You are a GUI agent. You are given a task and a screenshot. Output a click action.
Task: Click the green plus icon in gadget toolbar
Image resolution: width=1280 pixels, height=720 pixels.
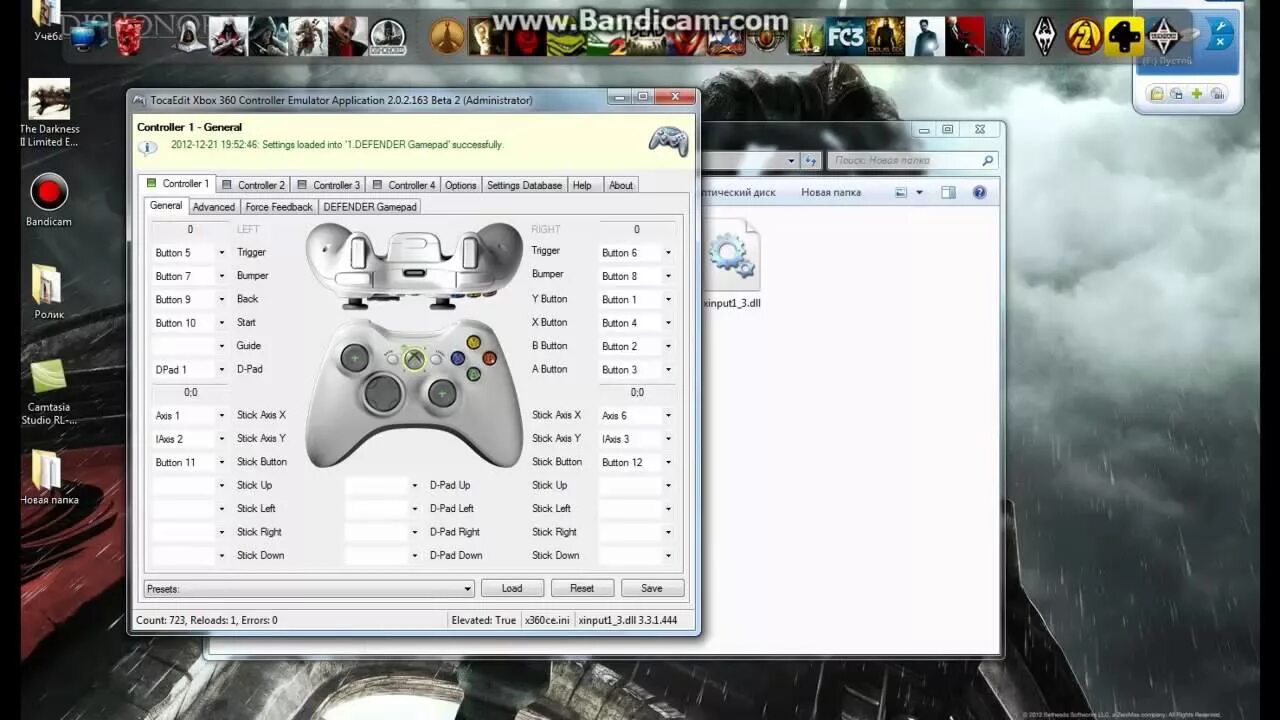tap(1196, 94)
